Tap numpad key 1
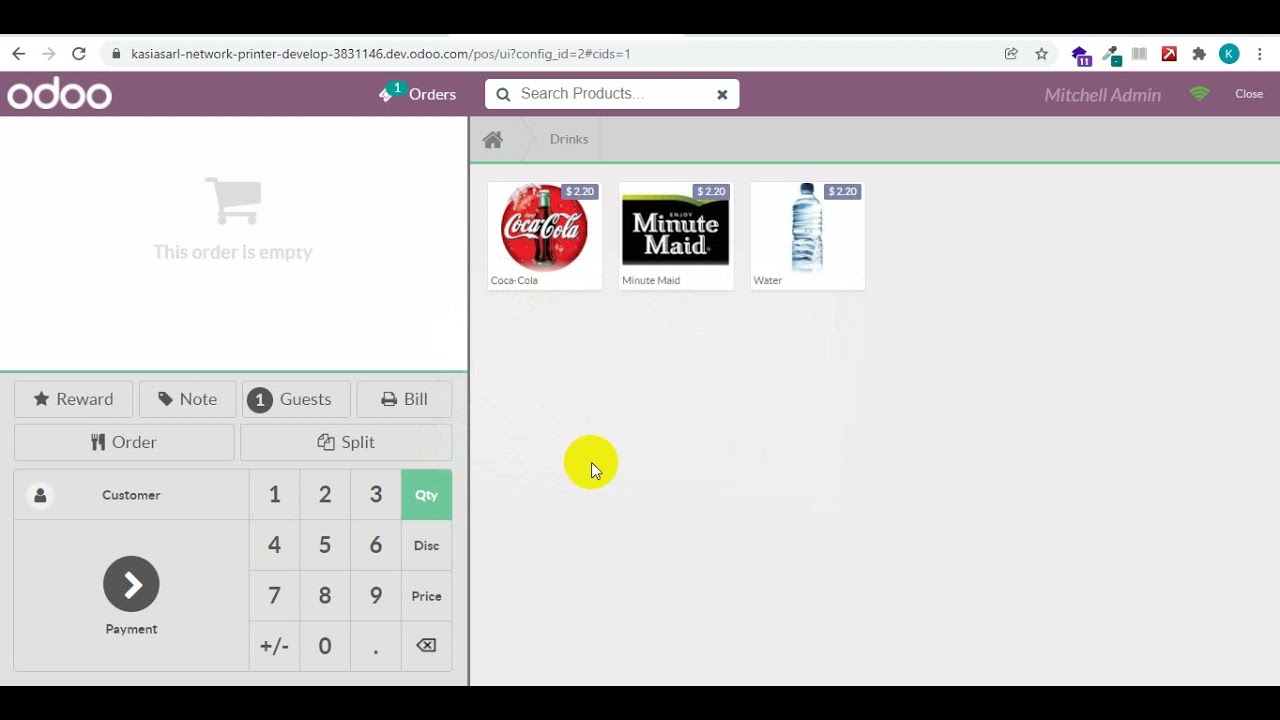1280x720 pixels. coord(274,495)
